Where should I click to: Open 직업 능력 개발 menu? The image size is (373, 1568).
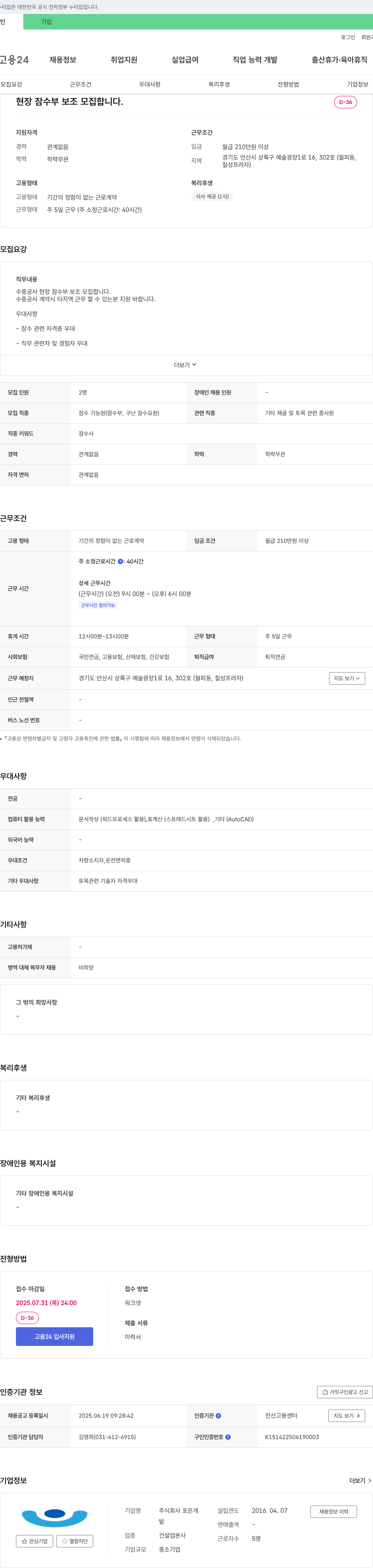point(255,60)
